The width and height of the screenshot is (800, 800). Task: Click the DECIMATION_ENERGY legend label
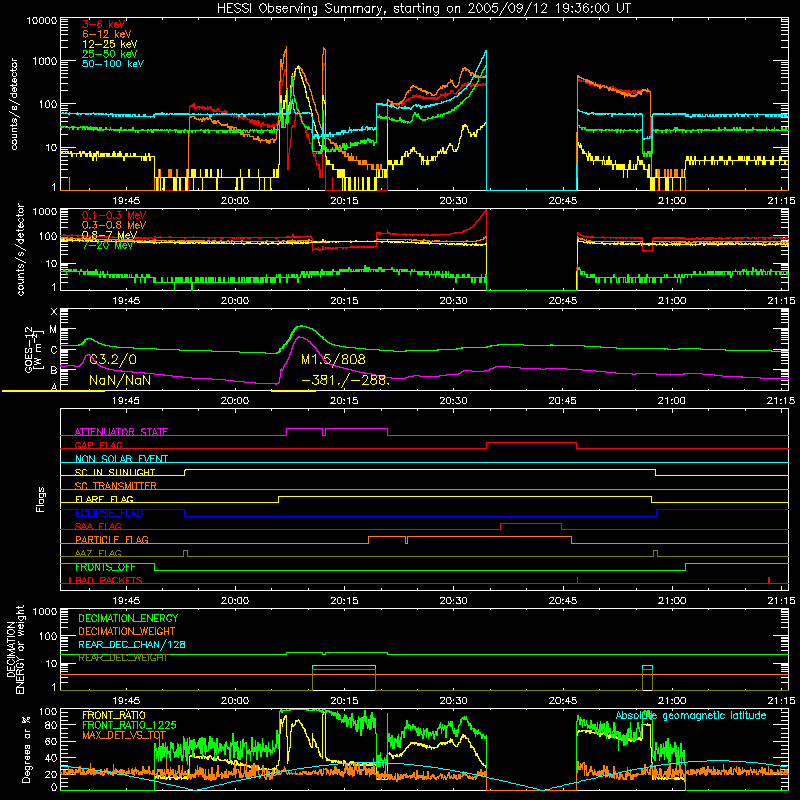pos(128,618)
